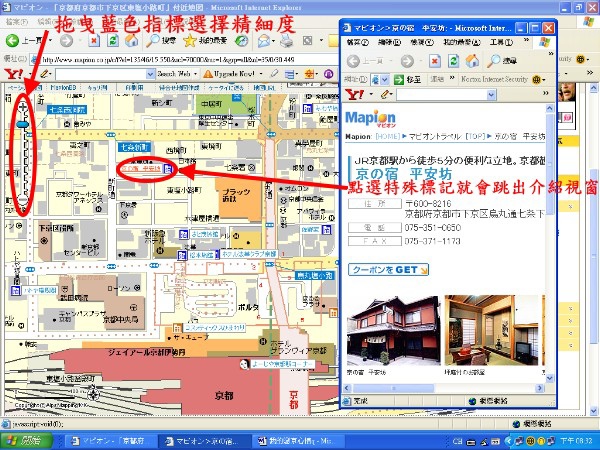Image resolution: width=600 pixels, height=450 pixels.
Task: Click popup vertical scrollbar thumb
Action: pyautogui.click(x=550, y=164)
